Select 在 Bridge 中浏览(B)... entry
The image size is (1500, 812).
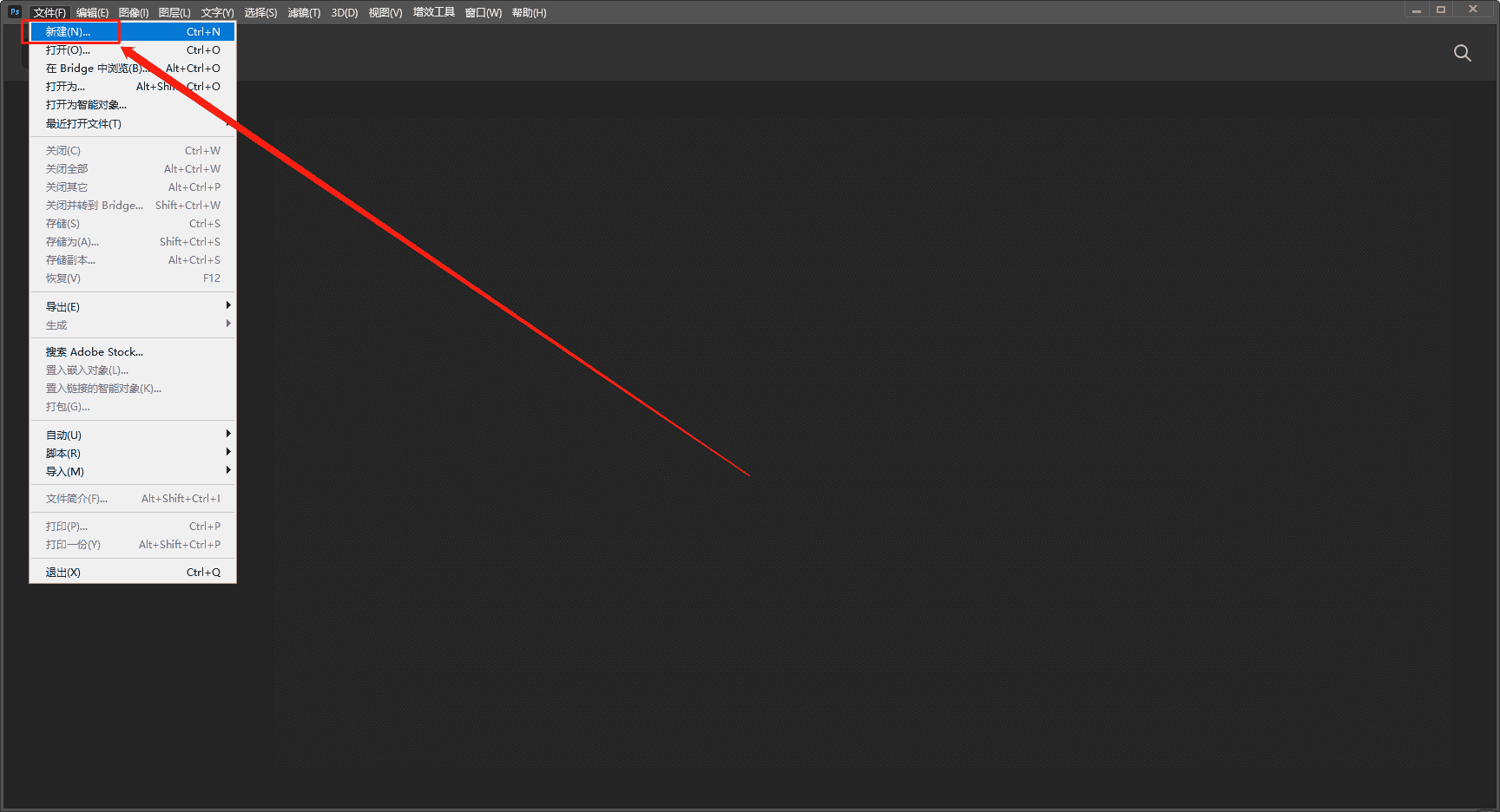tap(133, 68)
